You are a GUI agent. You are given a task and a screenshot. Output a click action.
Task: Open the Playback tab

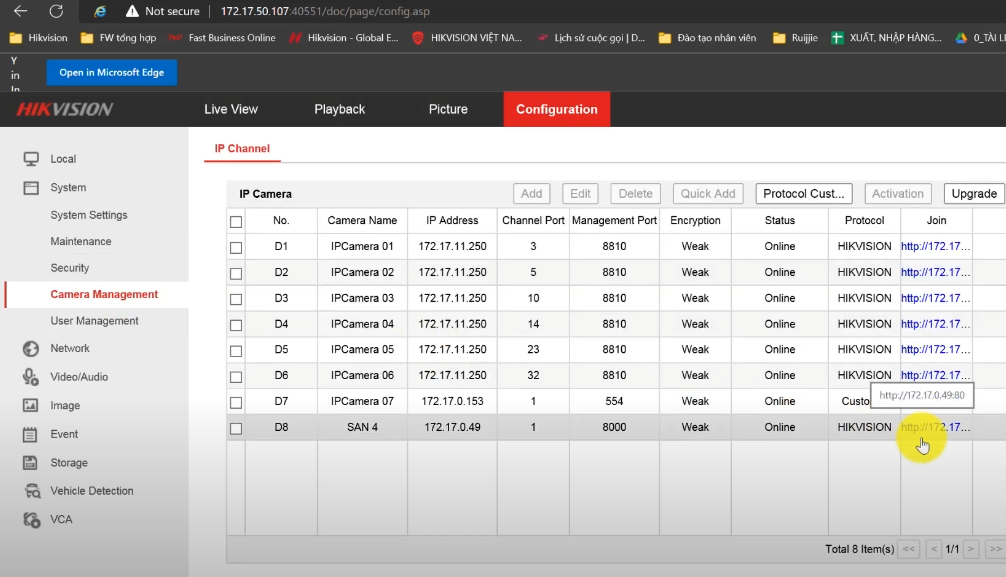point(339,109)
